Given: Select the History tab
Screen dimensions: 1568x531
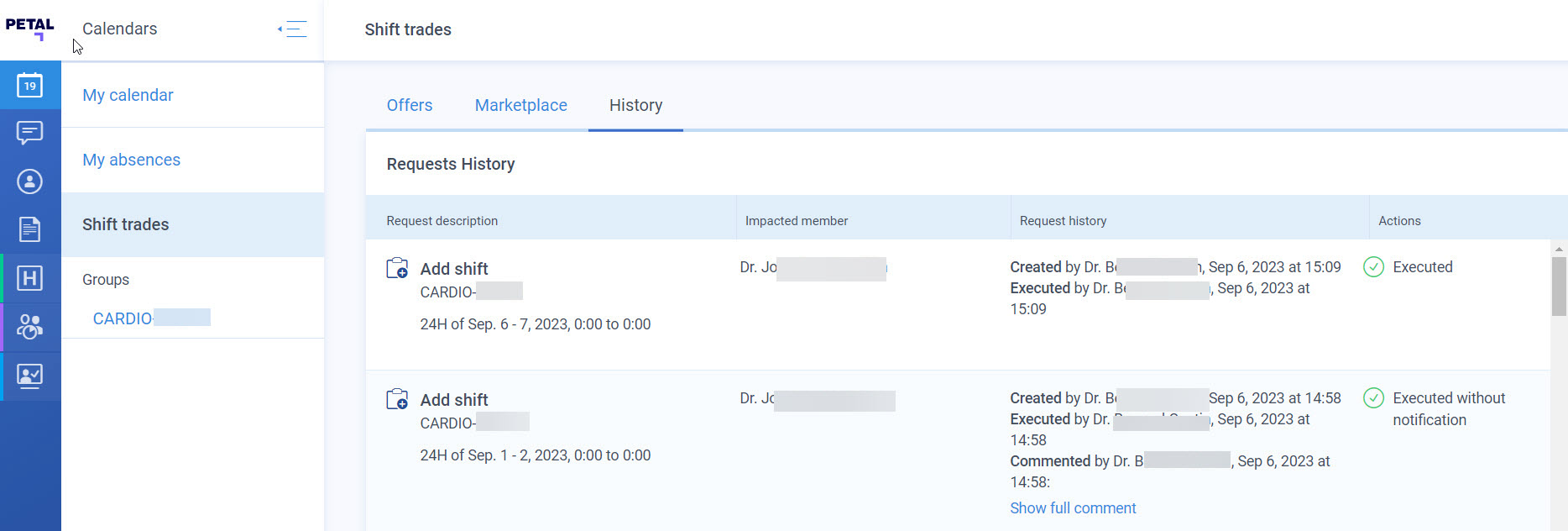Looking at the screenshot, I should click(635, 105).
